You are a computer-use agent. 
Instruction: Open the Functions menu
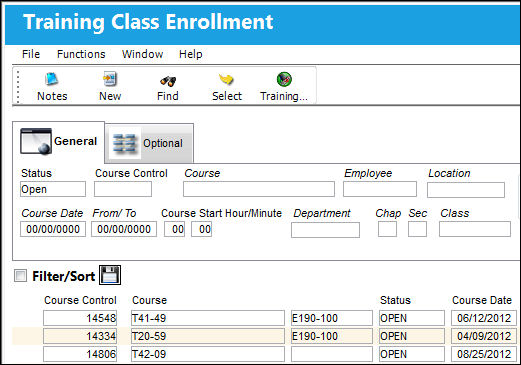coord(81,54)
